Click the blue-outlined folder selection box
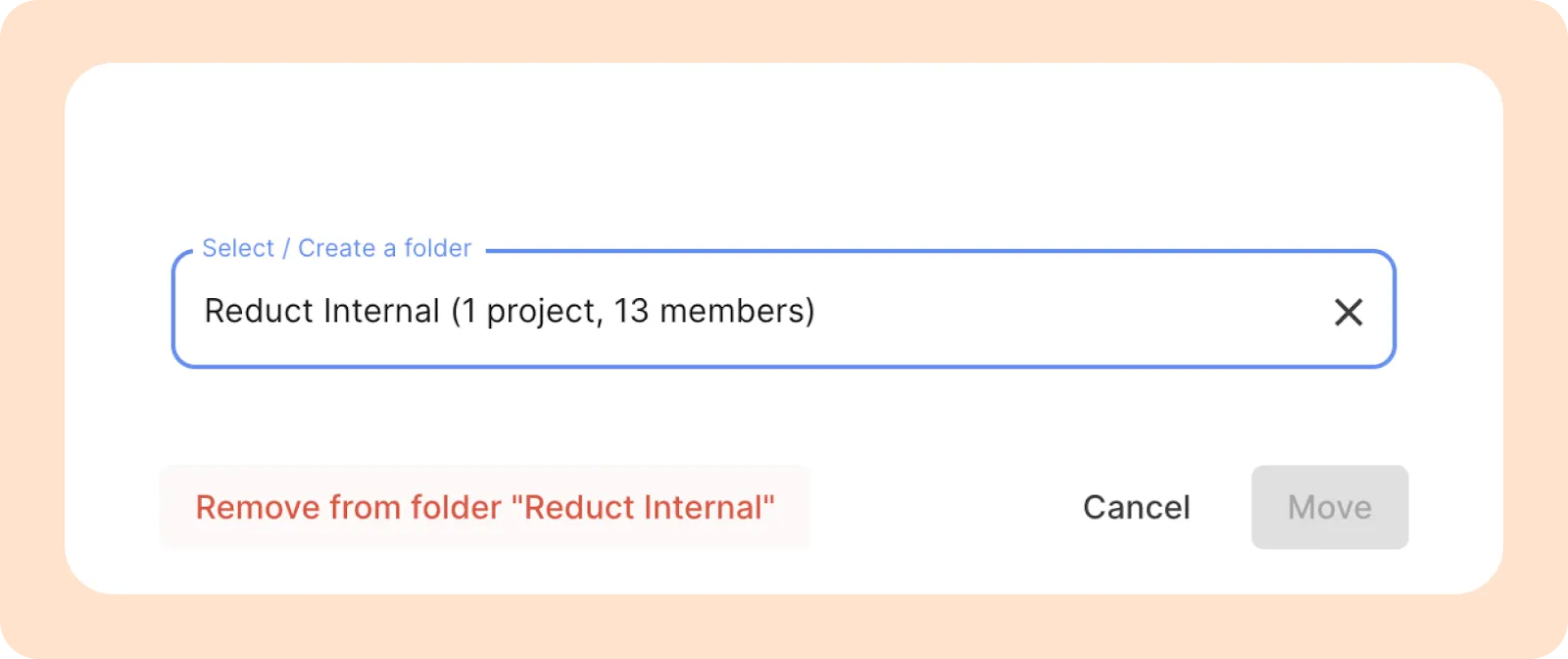The height and width of the screenshot is (659, 1568). pos(783,310)
